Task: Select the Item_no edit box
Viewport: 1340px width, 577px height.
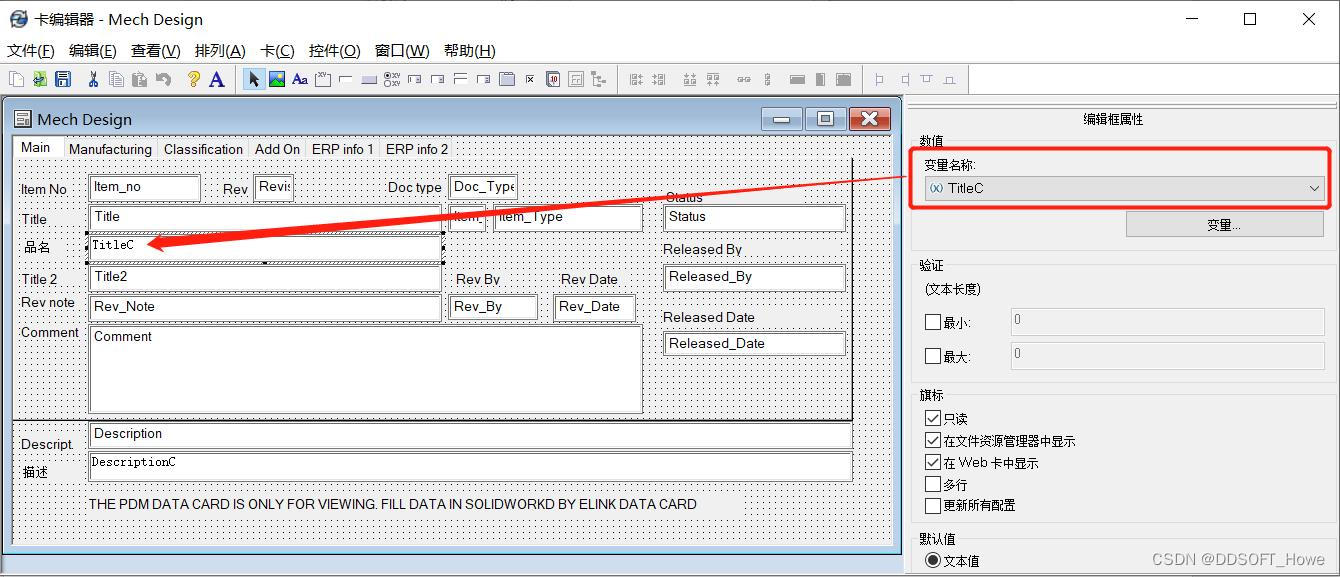Action: [145, 188]
